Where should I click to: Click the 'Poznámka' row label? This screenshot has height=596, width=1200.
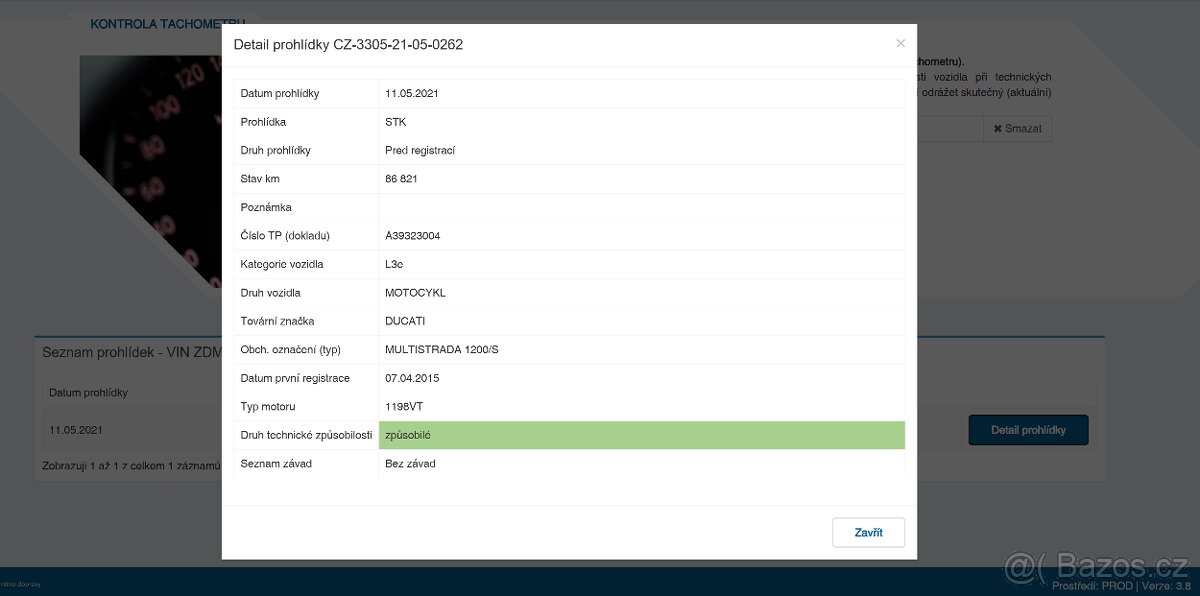266,207
